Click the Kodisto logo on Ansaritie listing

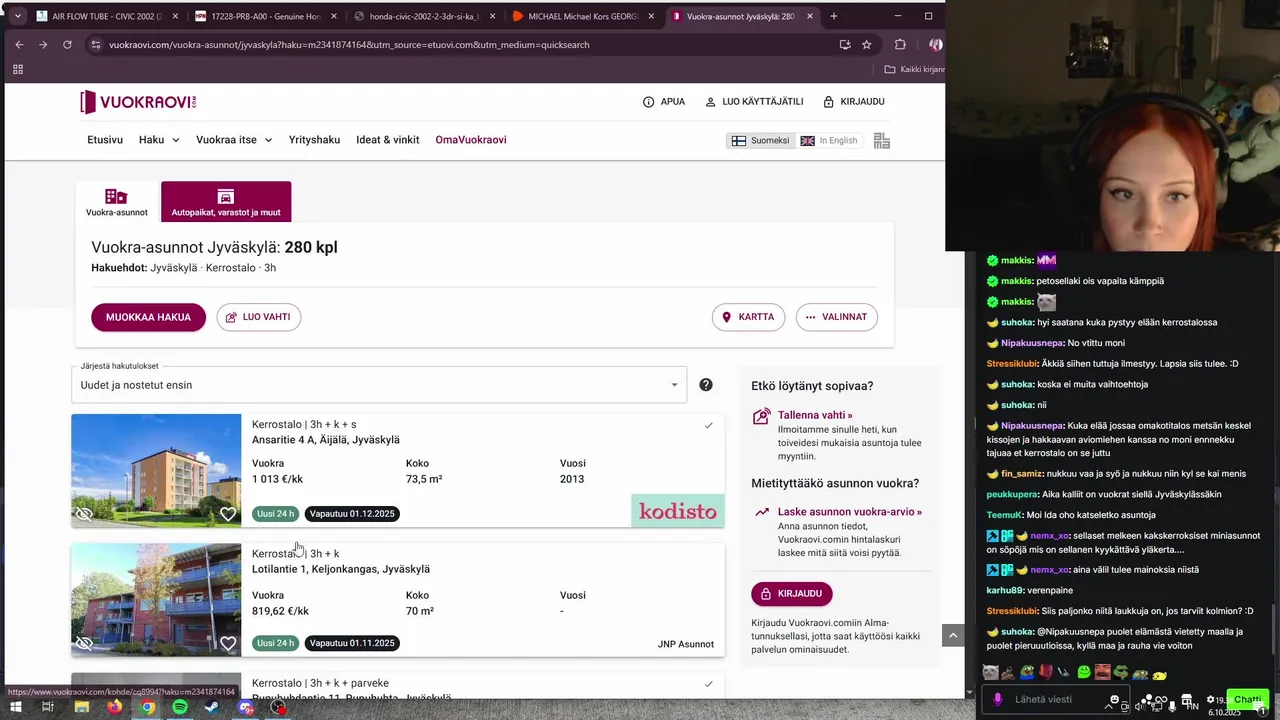[x=678, y=511]
